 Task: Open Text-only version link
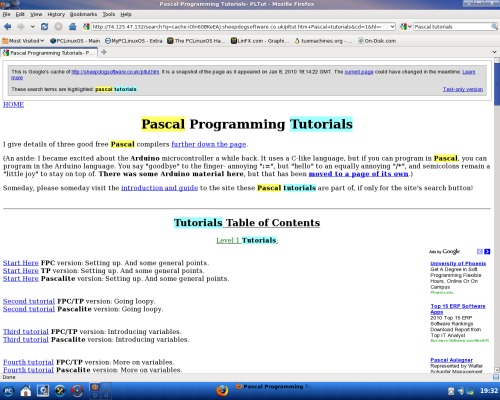(463, 89)
